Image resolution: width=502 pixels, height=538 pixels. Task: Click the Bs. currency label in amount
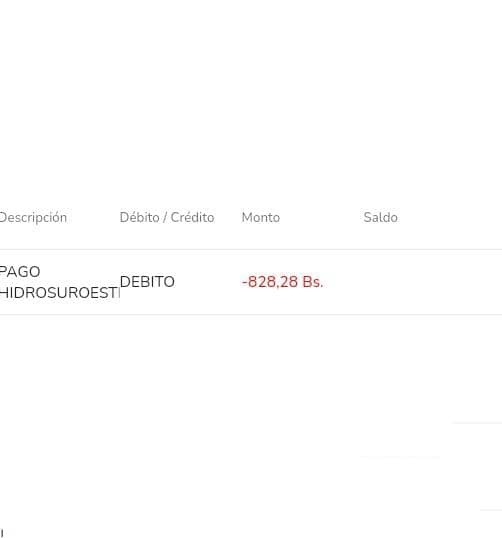pos(313,282)
